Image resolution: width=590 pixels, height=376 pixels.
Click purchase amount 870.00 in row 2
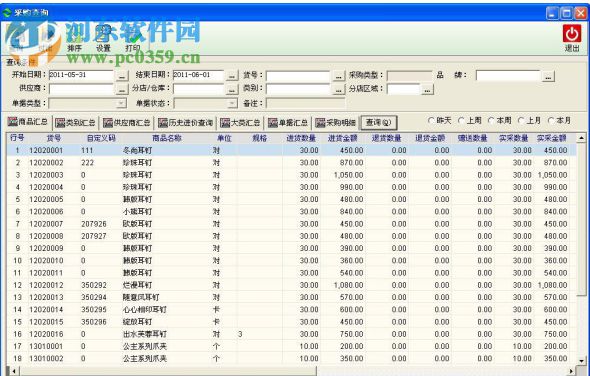point(352,163)
